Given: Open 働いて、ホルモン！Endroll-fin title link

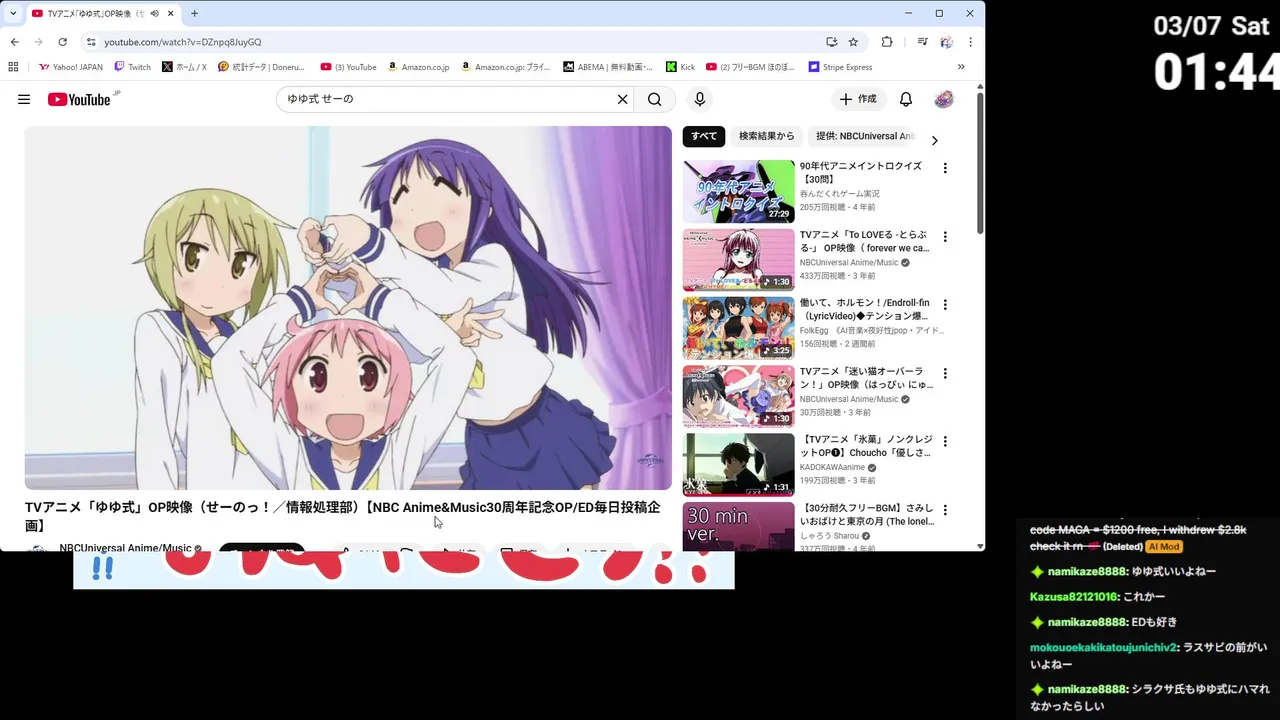Looking at the screenshot, I should click(x=865, y=309).
